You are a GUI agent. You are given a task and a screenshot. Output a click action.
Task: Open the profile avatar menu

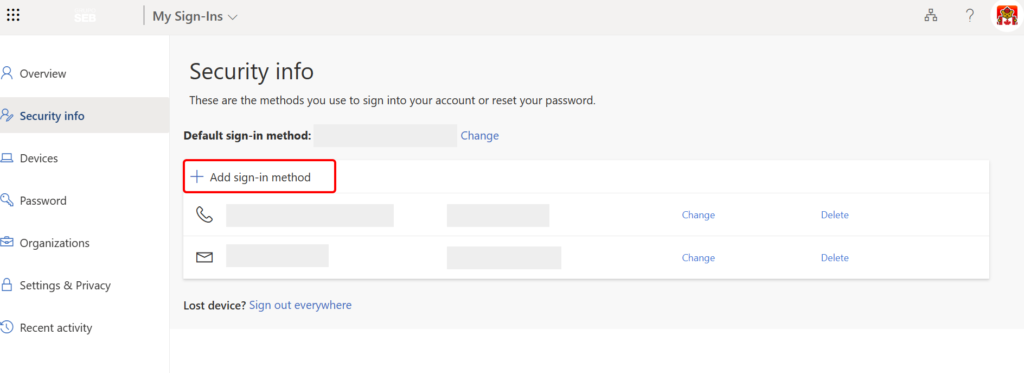(x=1007, y=16)
